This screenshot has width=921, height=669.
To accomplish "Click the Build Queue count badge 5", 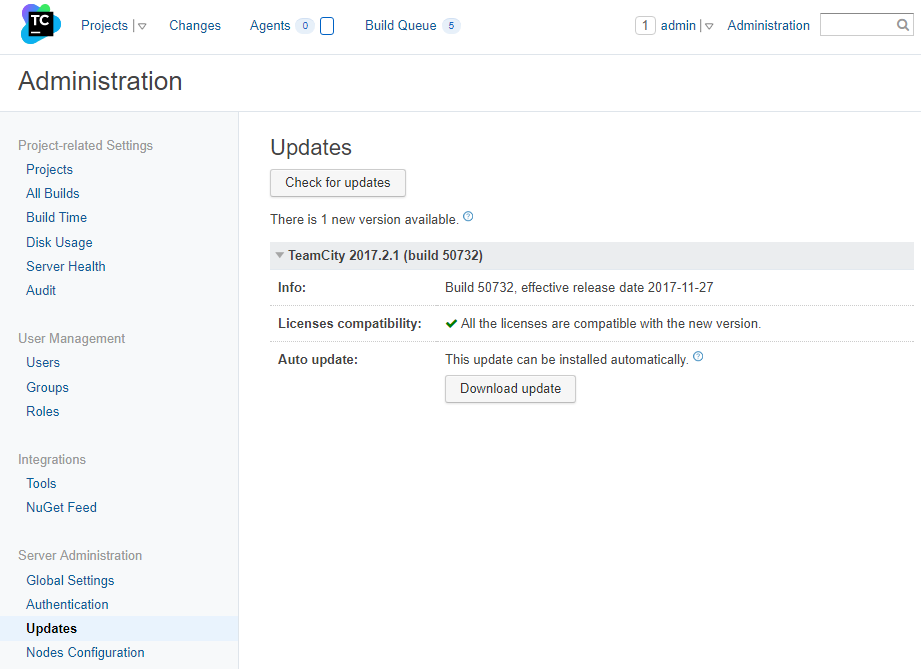I will click(x=451, y=26).
